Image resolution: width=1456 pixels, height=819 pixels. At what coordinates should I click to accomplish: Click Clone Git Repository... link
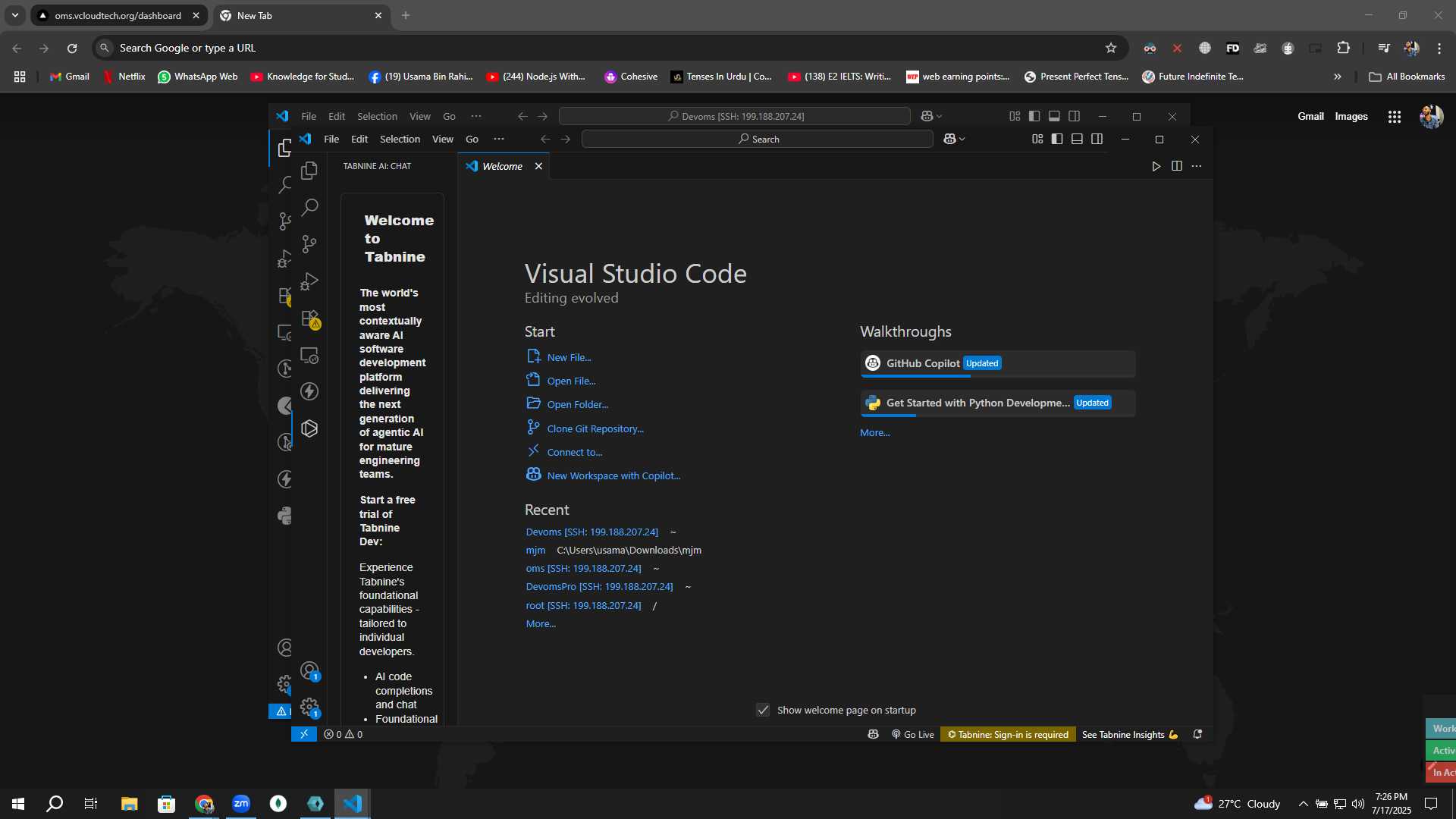coord(595,428)
